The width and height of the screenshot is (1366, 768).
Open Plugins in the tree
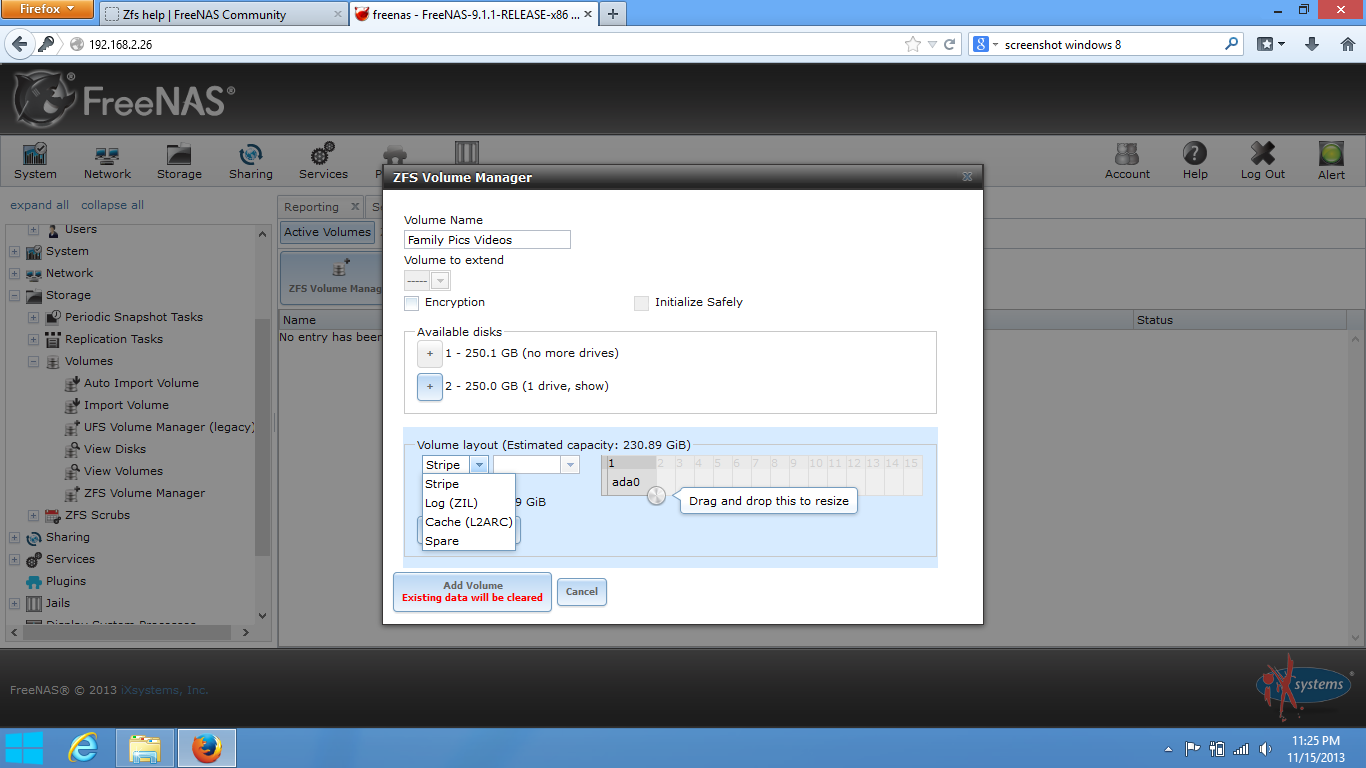pyautogui.click(x=66, y=581)
